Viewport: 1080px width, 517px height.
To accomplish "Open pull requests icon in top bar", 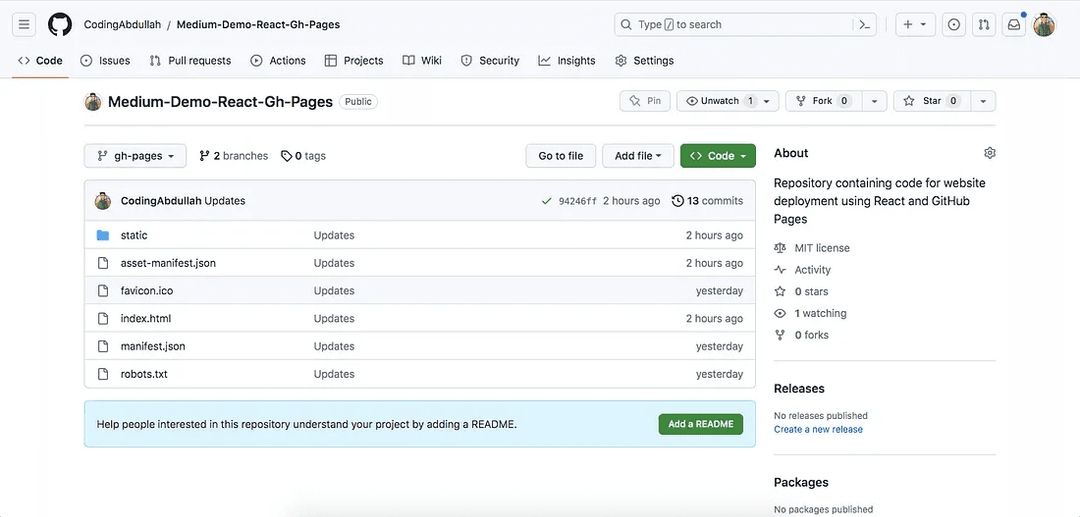I will coord(984,25).
